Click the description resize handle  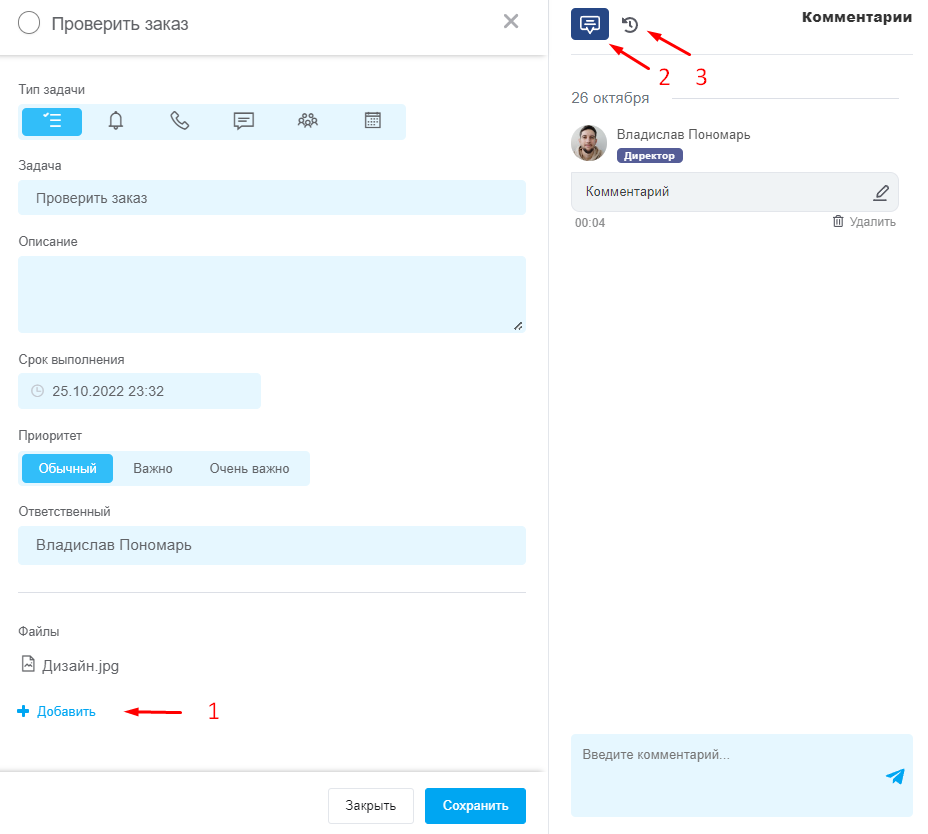click(x=518, y=326)
